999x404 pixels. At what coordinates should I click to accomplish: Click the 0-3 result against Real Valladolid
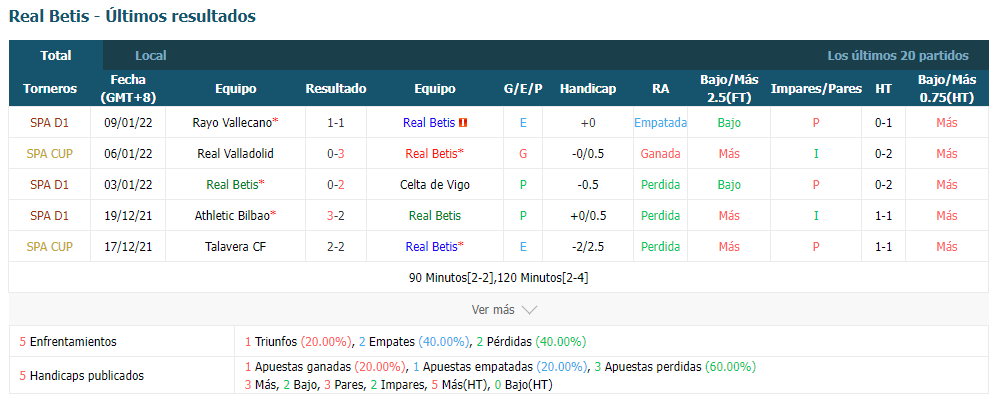pos(336,154)
